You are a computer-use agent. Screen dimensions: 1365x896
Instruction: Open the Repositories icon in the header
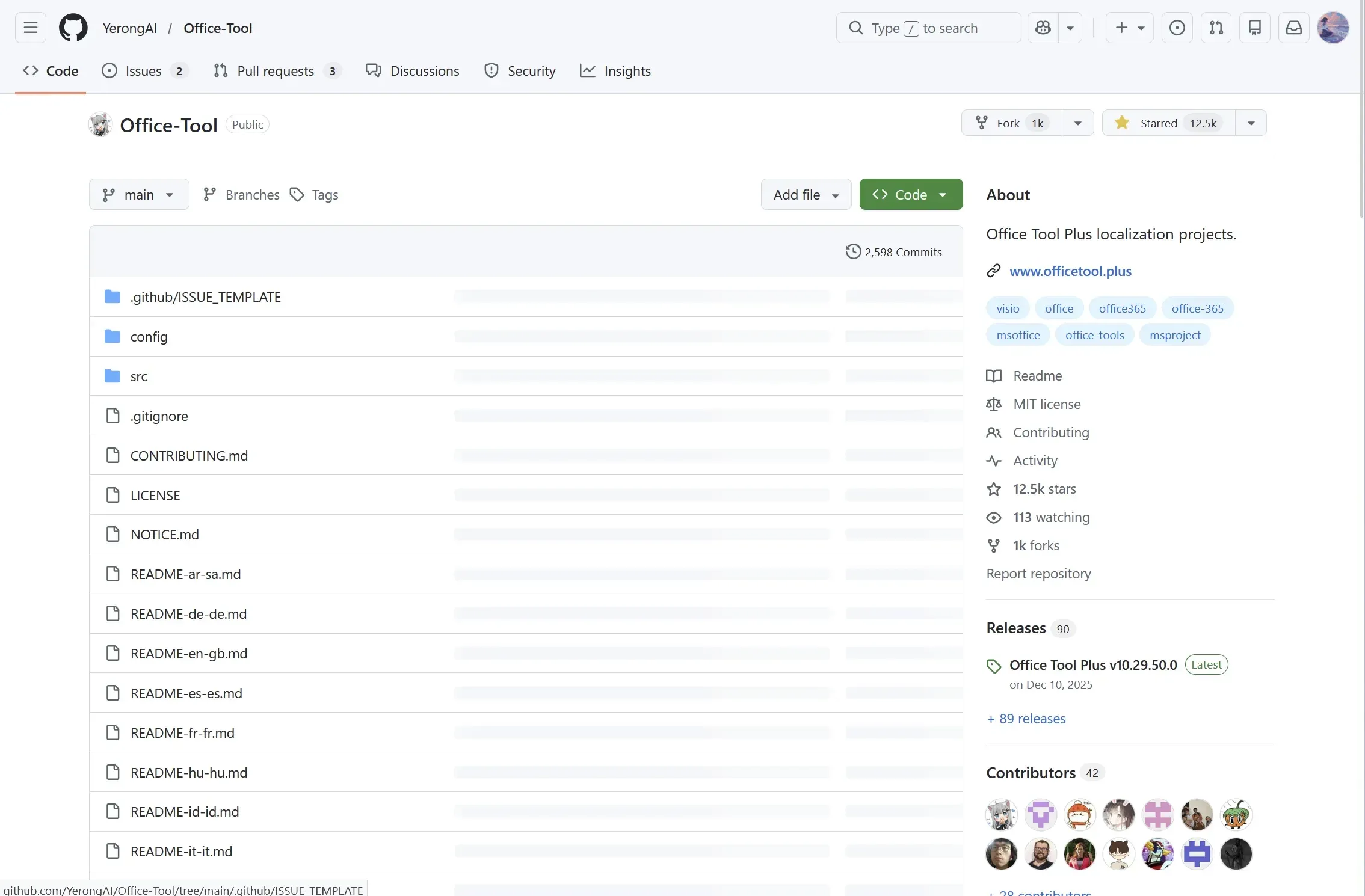pyautogui.click(x=1255, y=28)
